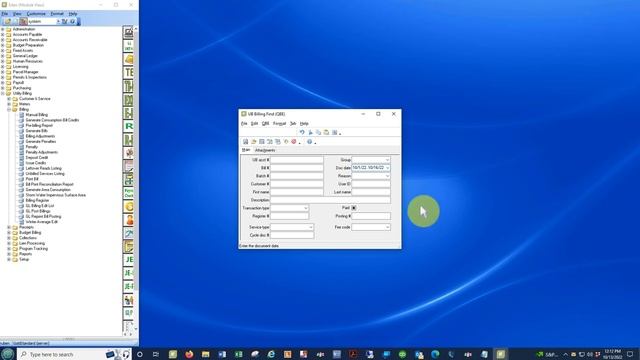640x360 pixels.
Task: Click the green R shortcut icon in Eden sidebar
Action: tap(129, 126)
